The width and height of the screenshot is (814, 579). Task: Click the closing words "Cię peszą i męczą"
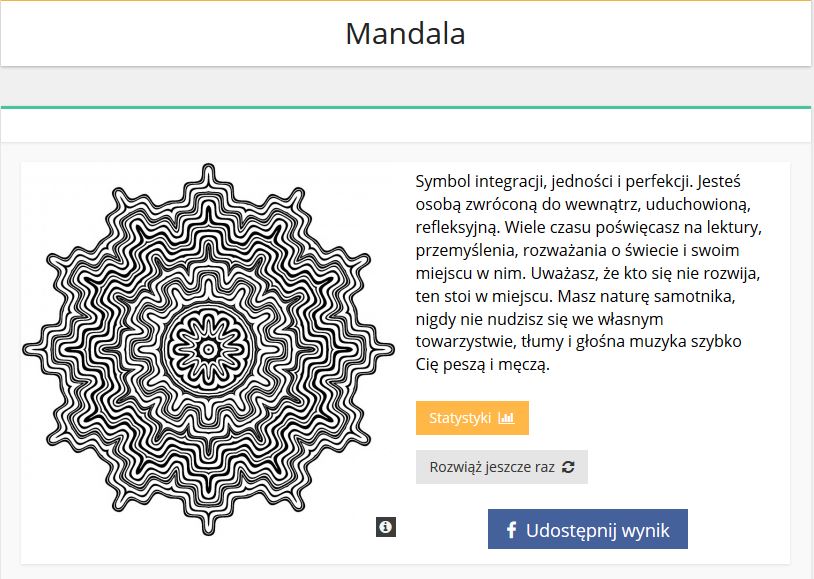pyautogui.click(x=482, y=366)
